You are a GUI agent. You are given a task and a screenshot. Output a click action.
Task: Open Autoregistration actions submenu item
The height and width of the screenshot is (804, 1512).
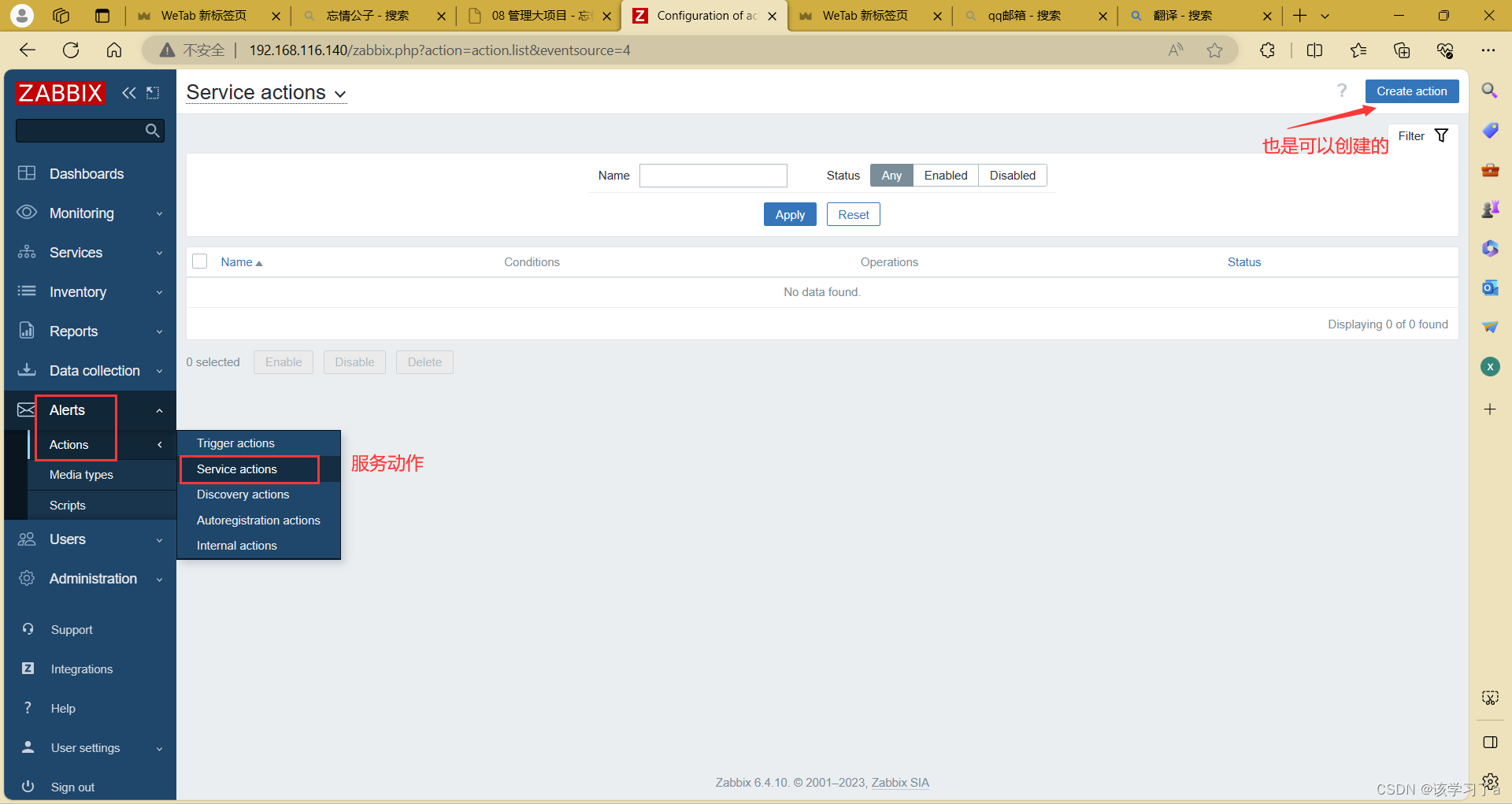(x=258, y=521)
